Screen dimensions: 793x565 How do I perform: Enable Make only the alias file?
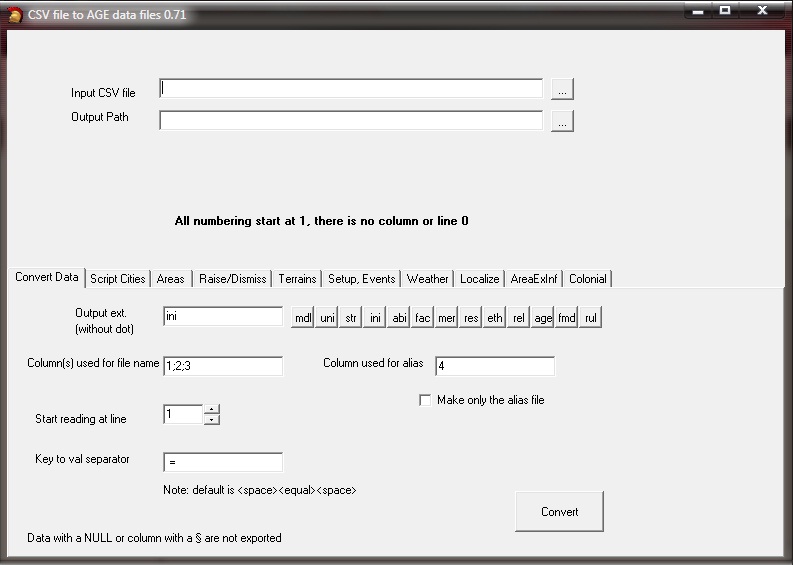(426, 400)
